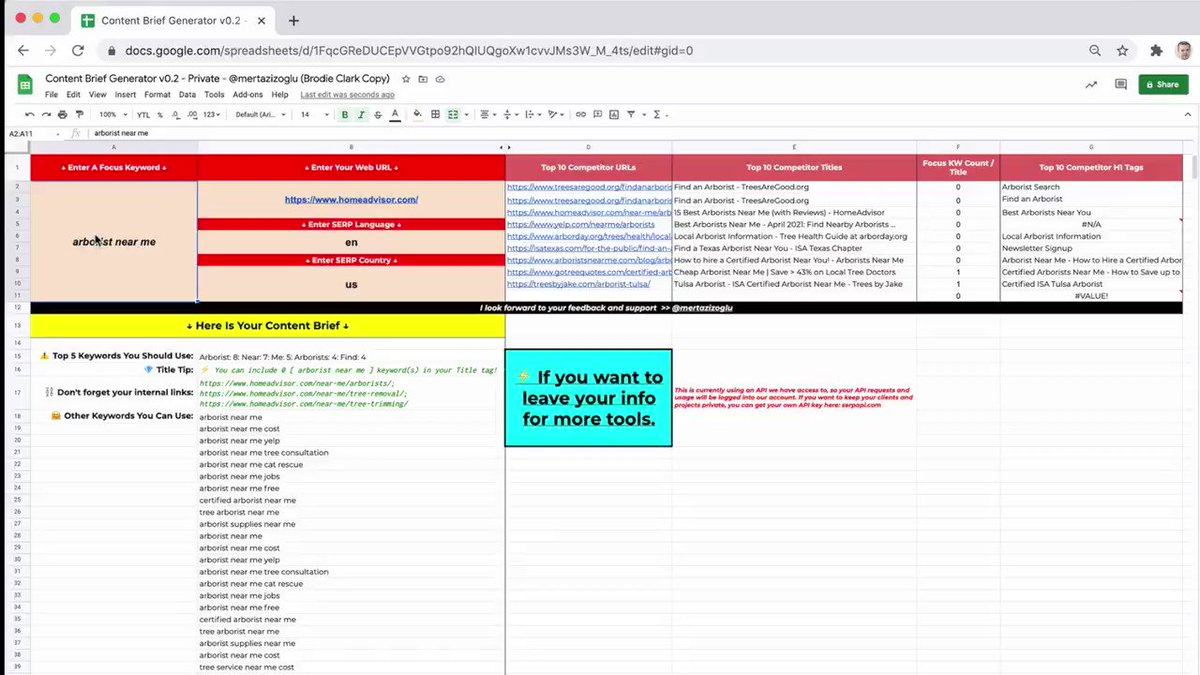Screen dimensions: 1200x675
Task: Open the File menu
Action: (51, 95)
